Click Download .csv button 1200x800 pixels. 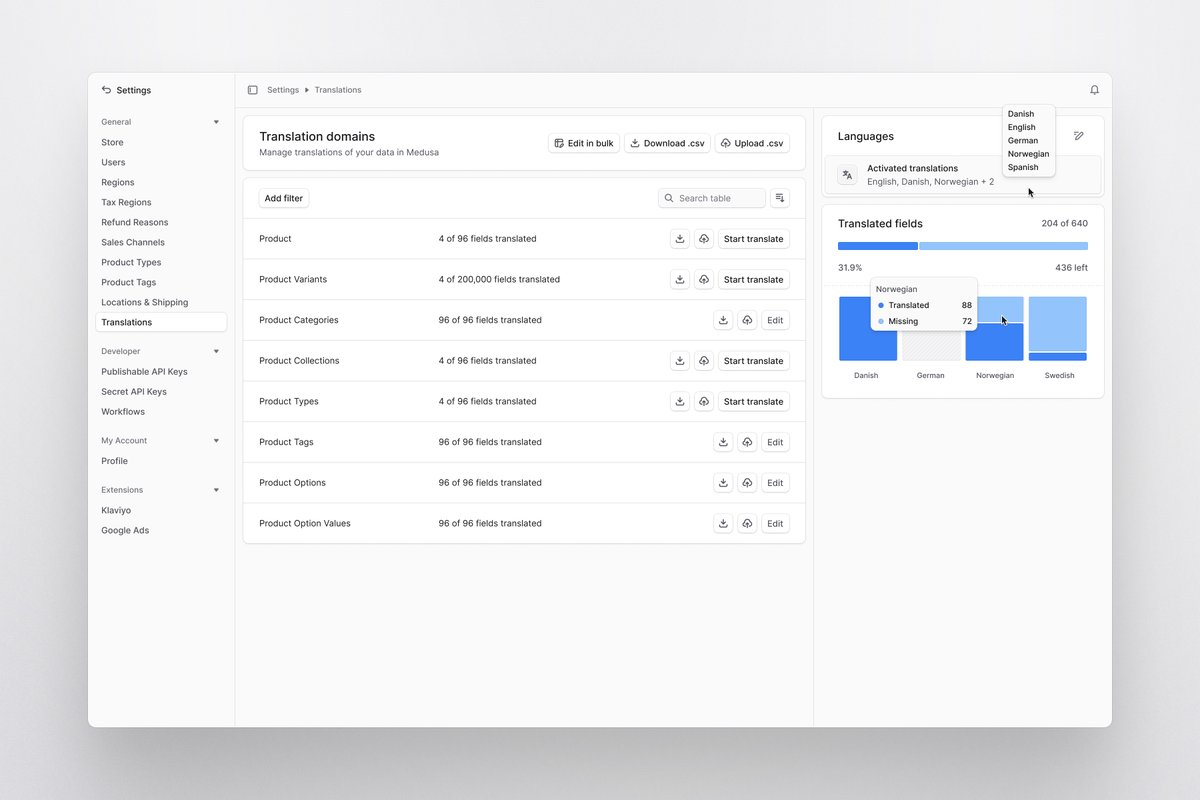coord(667,143)
